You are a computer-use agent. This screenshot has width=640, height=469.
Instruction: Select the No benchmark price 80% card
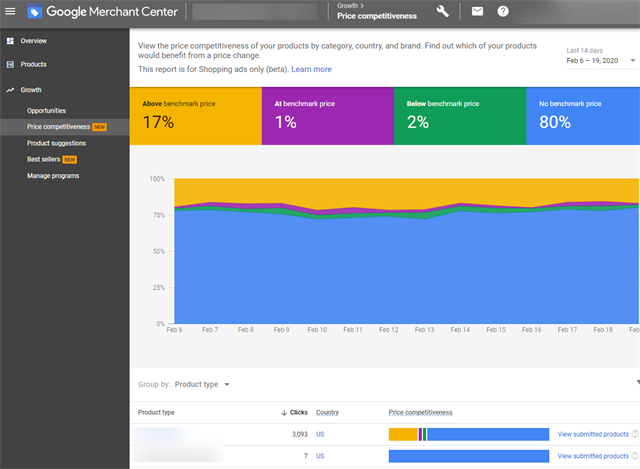[x=583, y=116]
